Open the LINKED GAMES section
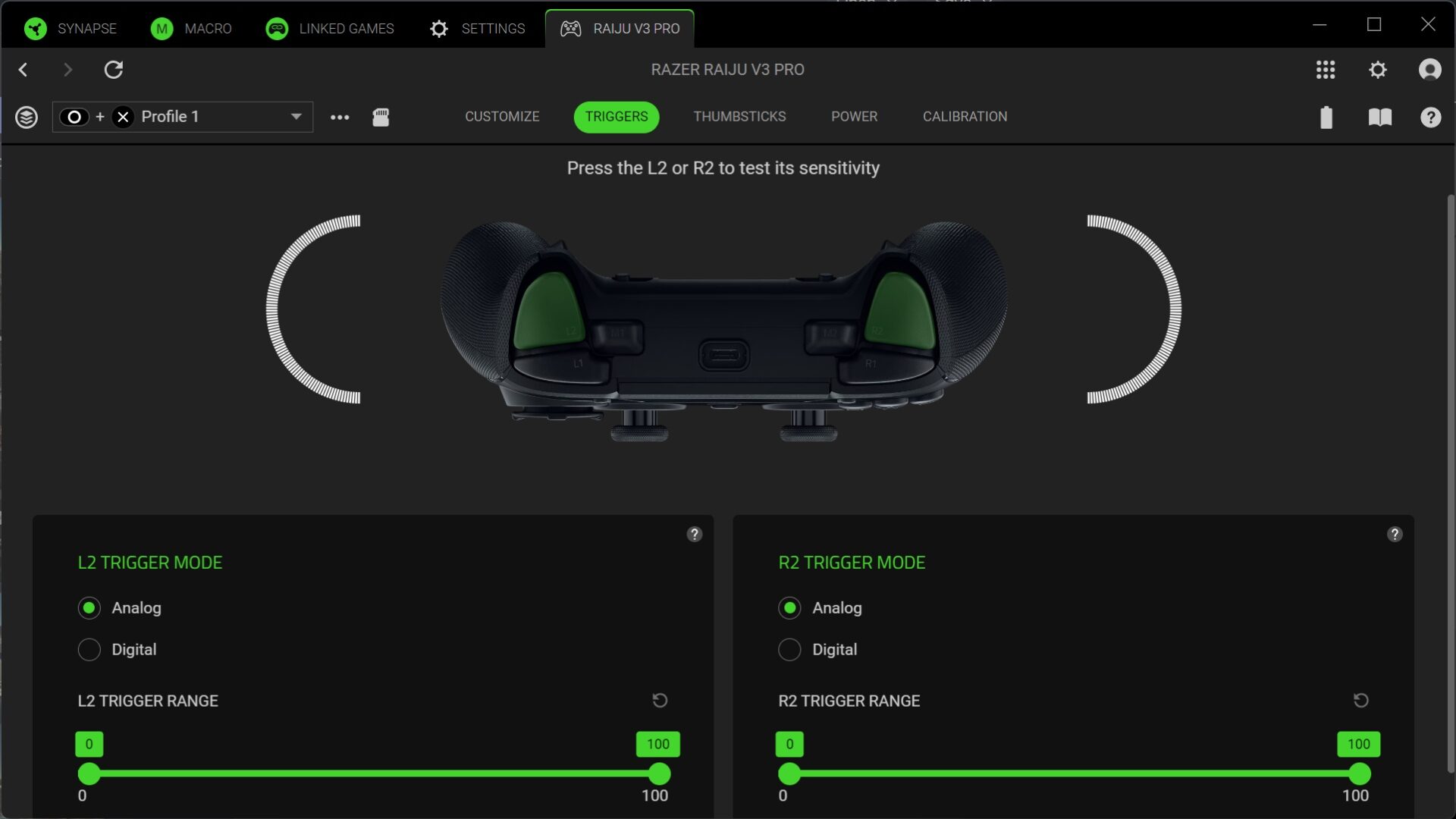The height and width of the screenshot is (819, 1456). point(331,29)
